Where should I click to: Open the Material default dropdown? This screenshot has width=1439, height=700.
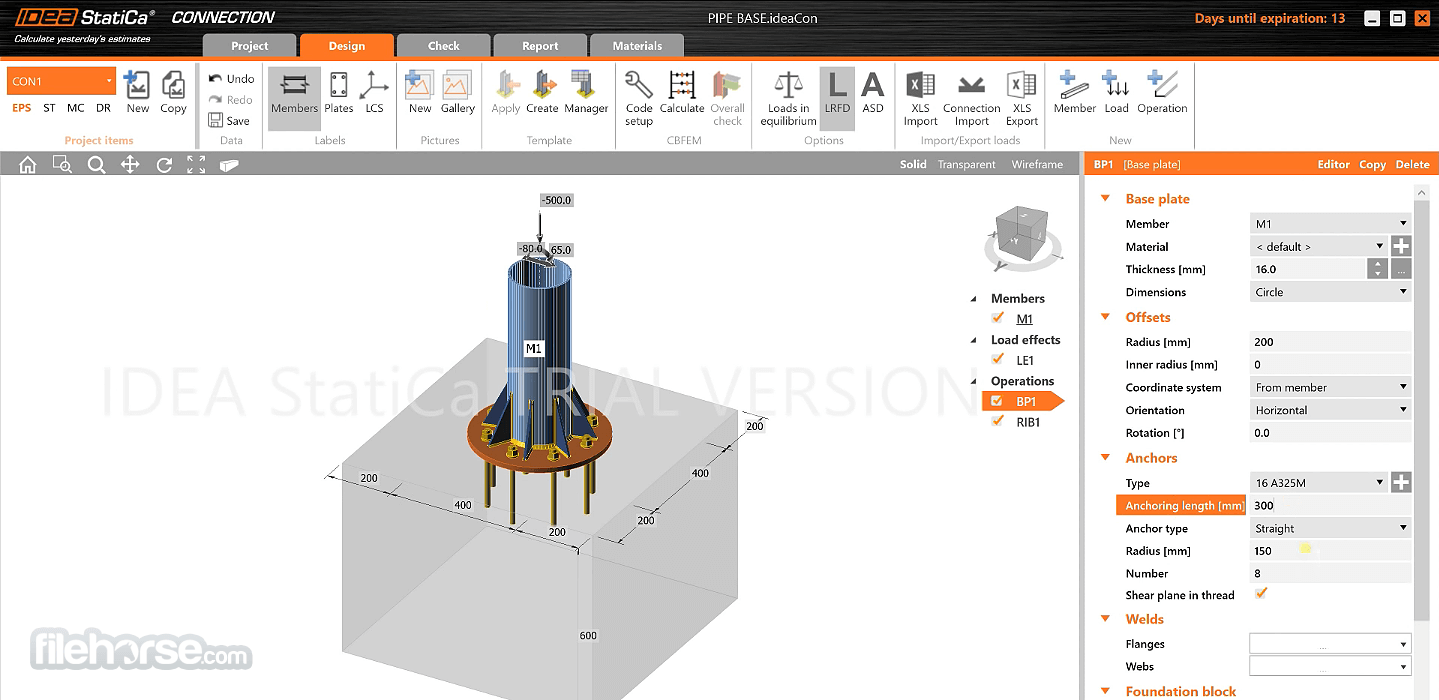pyautogui.click(x=1318, y=246)
